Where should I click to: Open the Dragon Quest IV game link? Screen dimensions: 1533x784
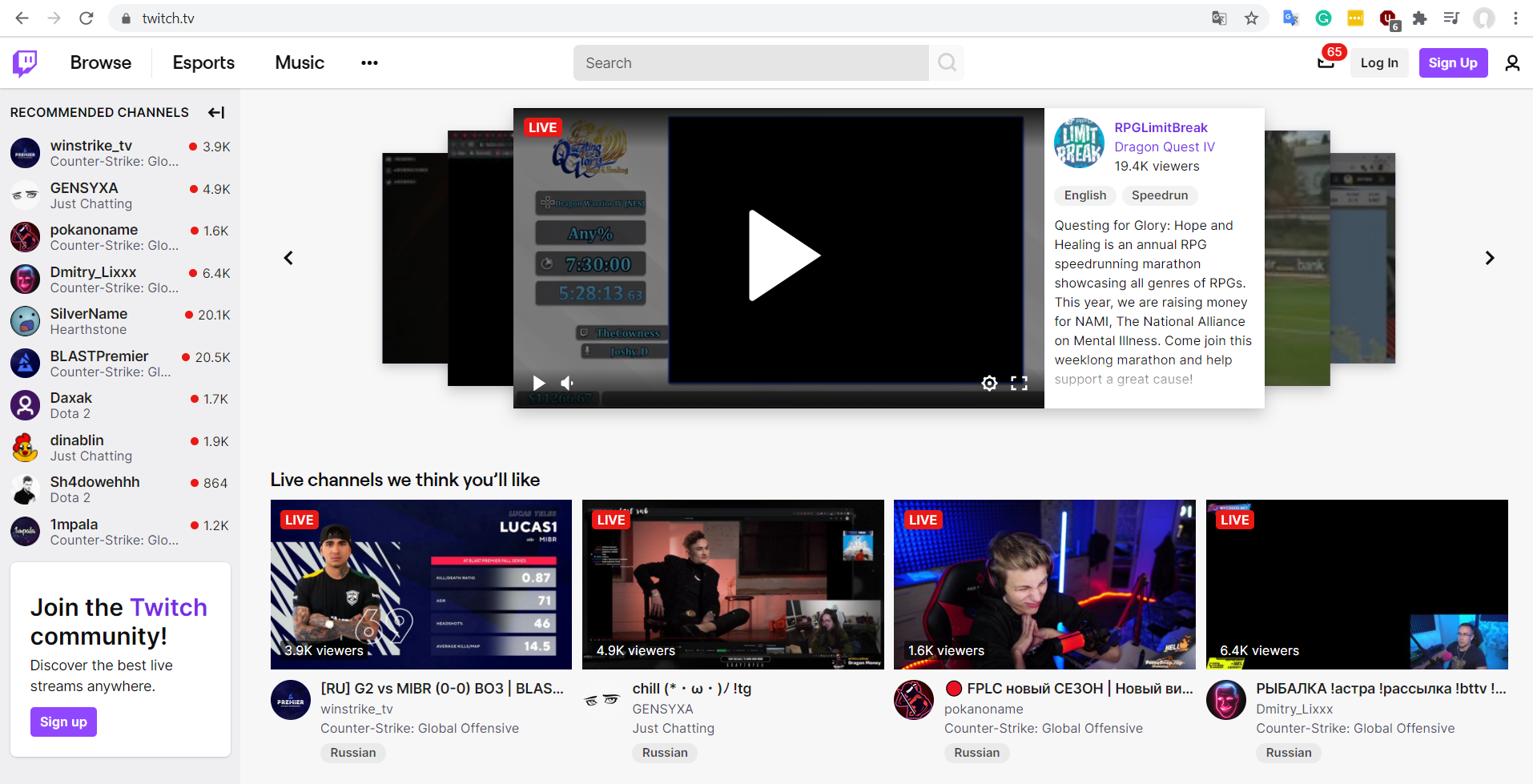(1165, 147)
